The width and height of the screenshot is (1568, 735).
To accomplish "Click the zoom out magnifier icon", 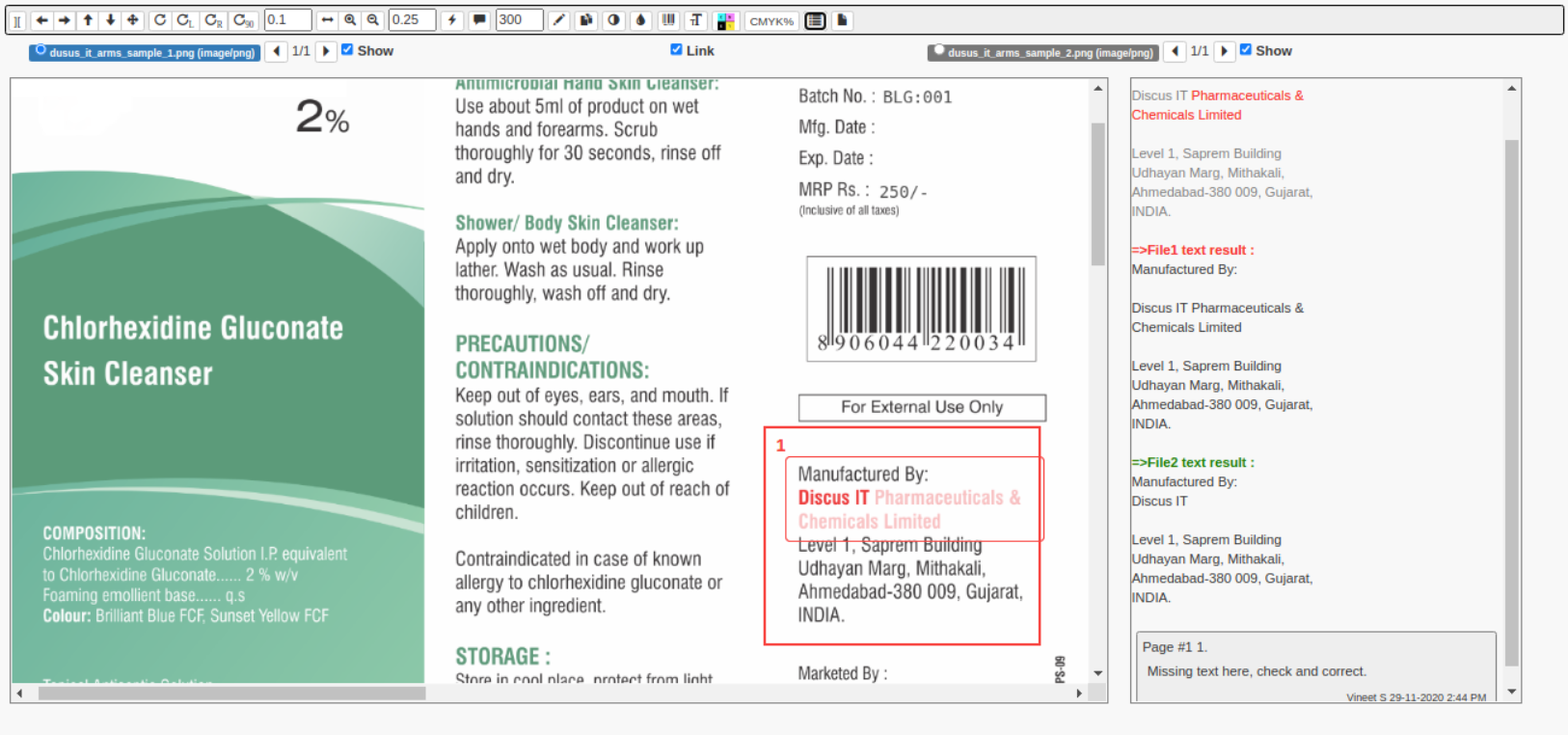I will (373, 20).
